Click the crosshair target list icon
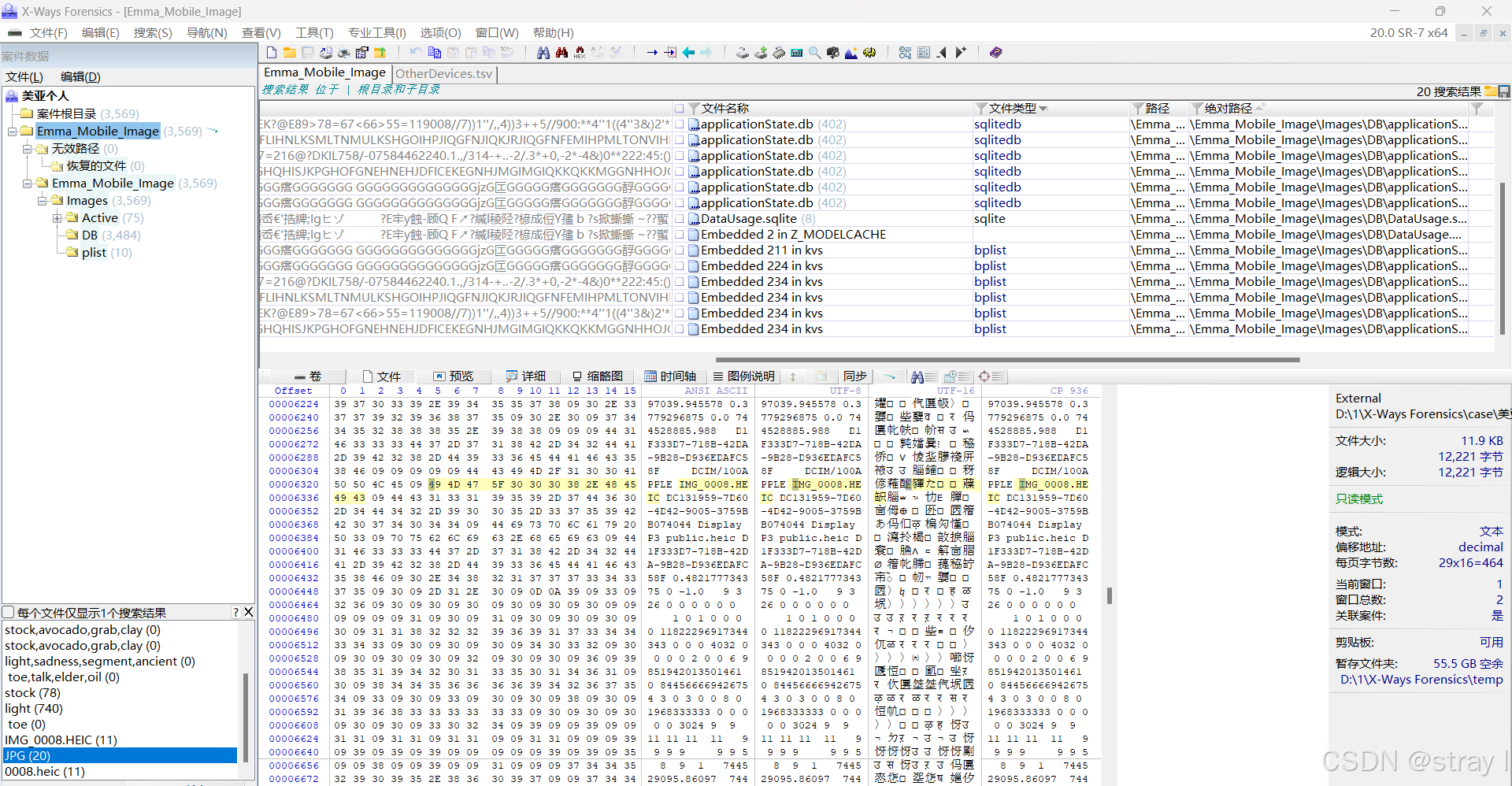1512x786 pixels. pos(991,376)
